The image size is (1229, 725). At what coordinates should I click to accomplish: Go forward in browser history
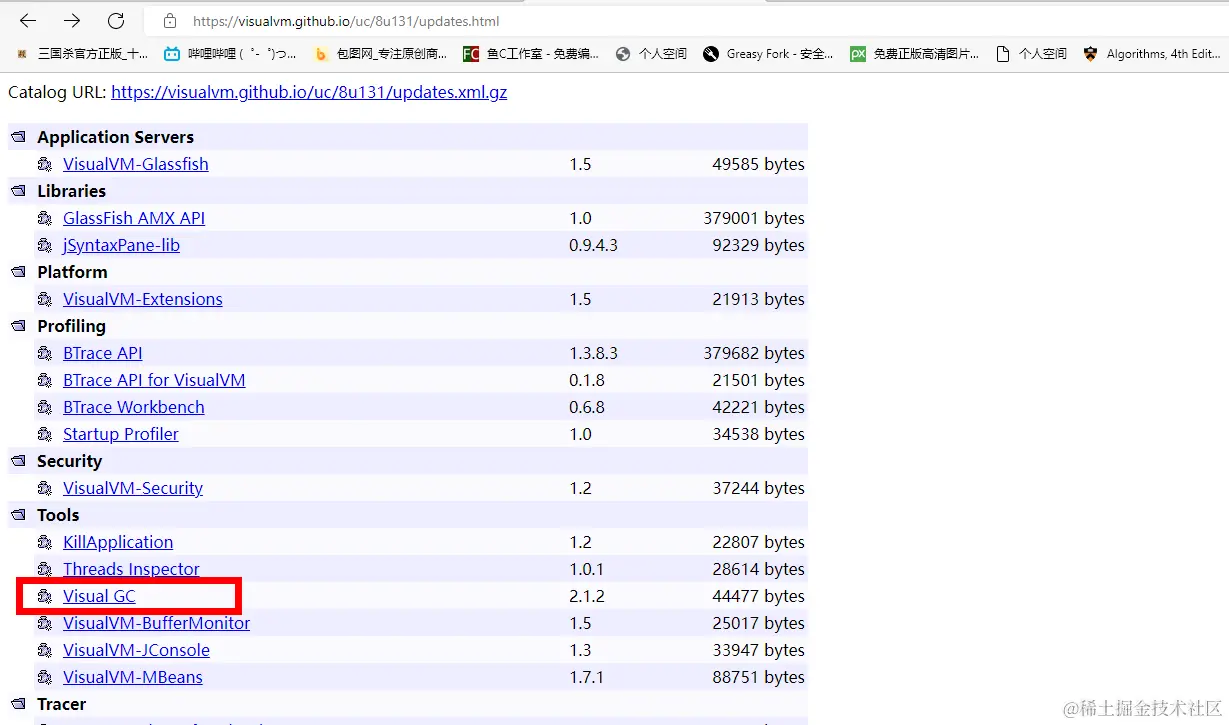72,21
